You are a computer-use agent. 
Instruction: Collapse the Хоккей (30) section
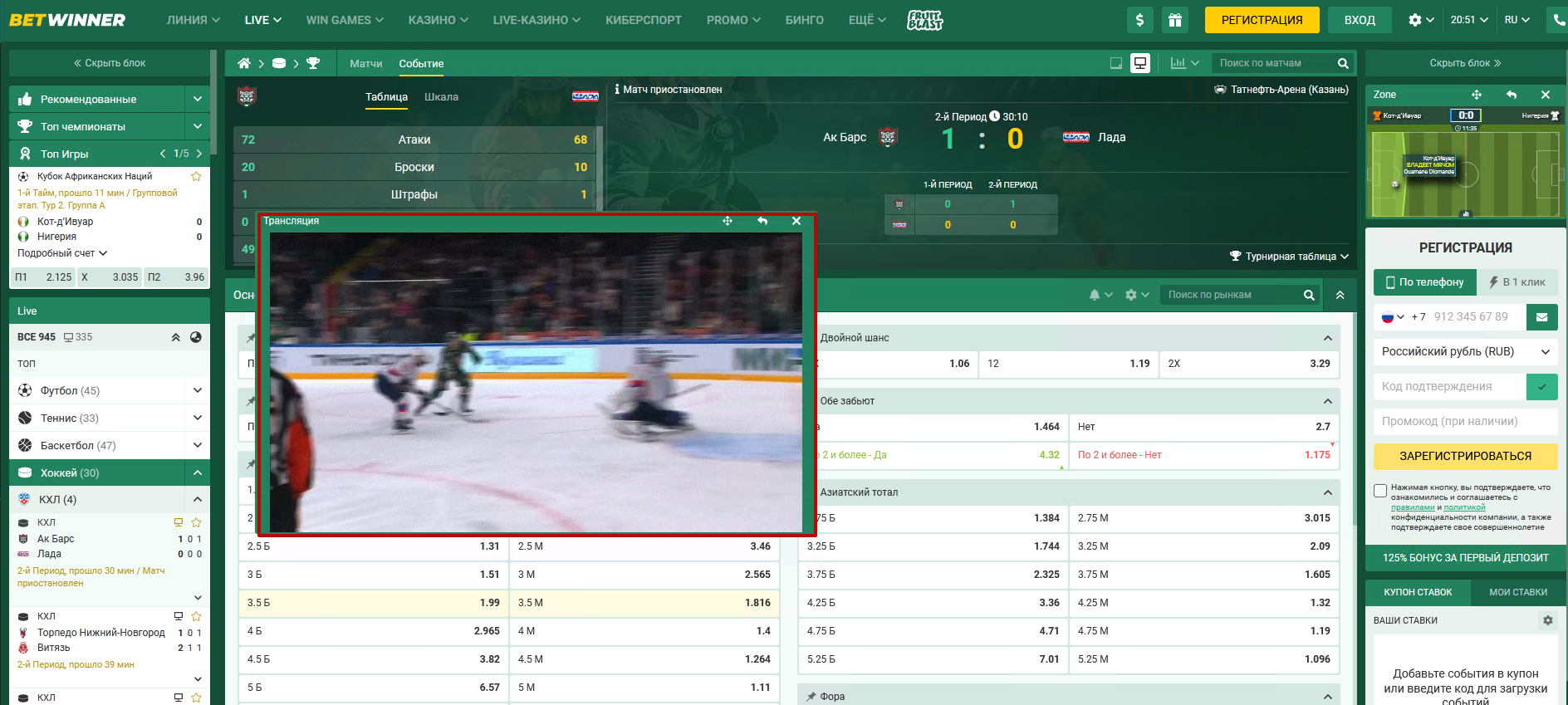tap(198, 472)
